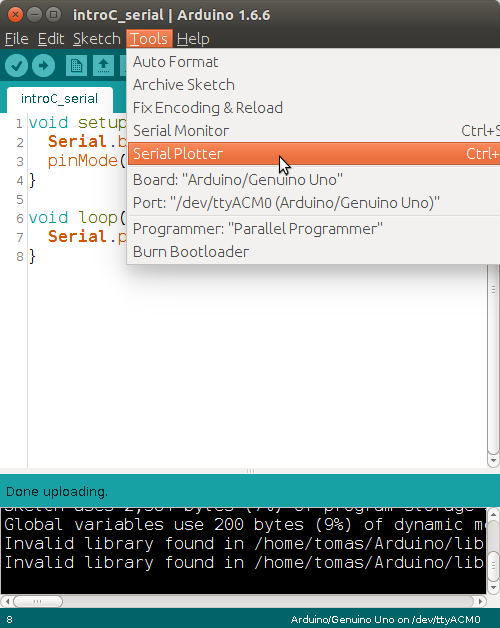Launch Serial Plotter menu entry
Viewport: 500px width, 628px height.
point(313,154)
